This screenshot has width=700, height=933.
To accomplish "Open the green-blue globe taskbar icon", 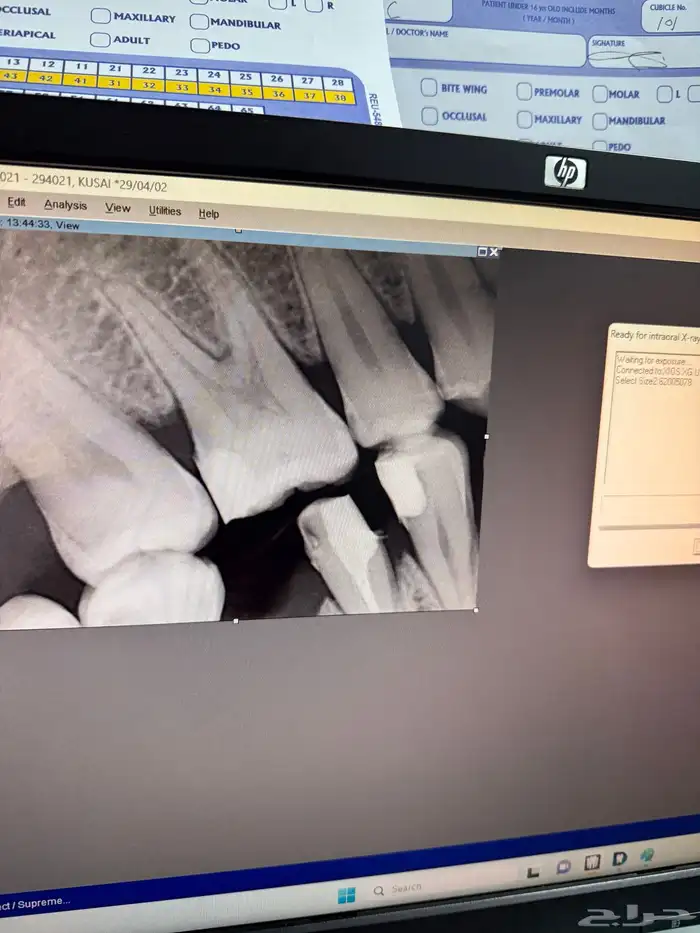I will pos(648,855).
